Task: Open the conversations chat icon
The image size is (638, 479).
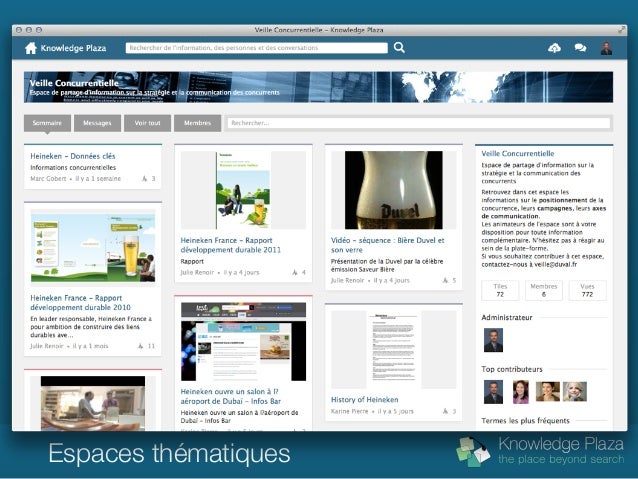Action: click(x=580, y=48)
